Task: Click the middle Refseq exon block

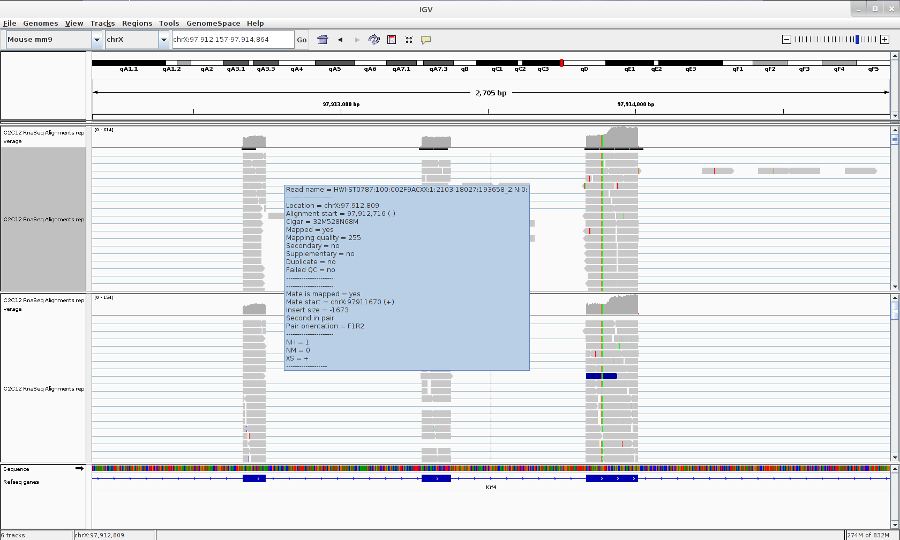Action: (436, 478)
